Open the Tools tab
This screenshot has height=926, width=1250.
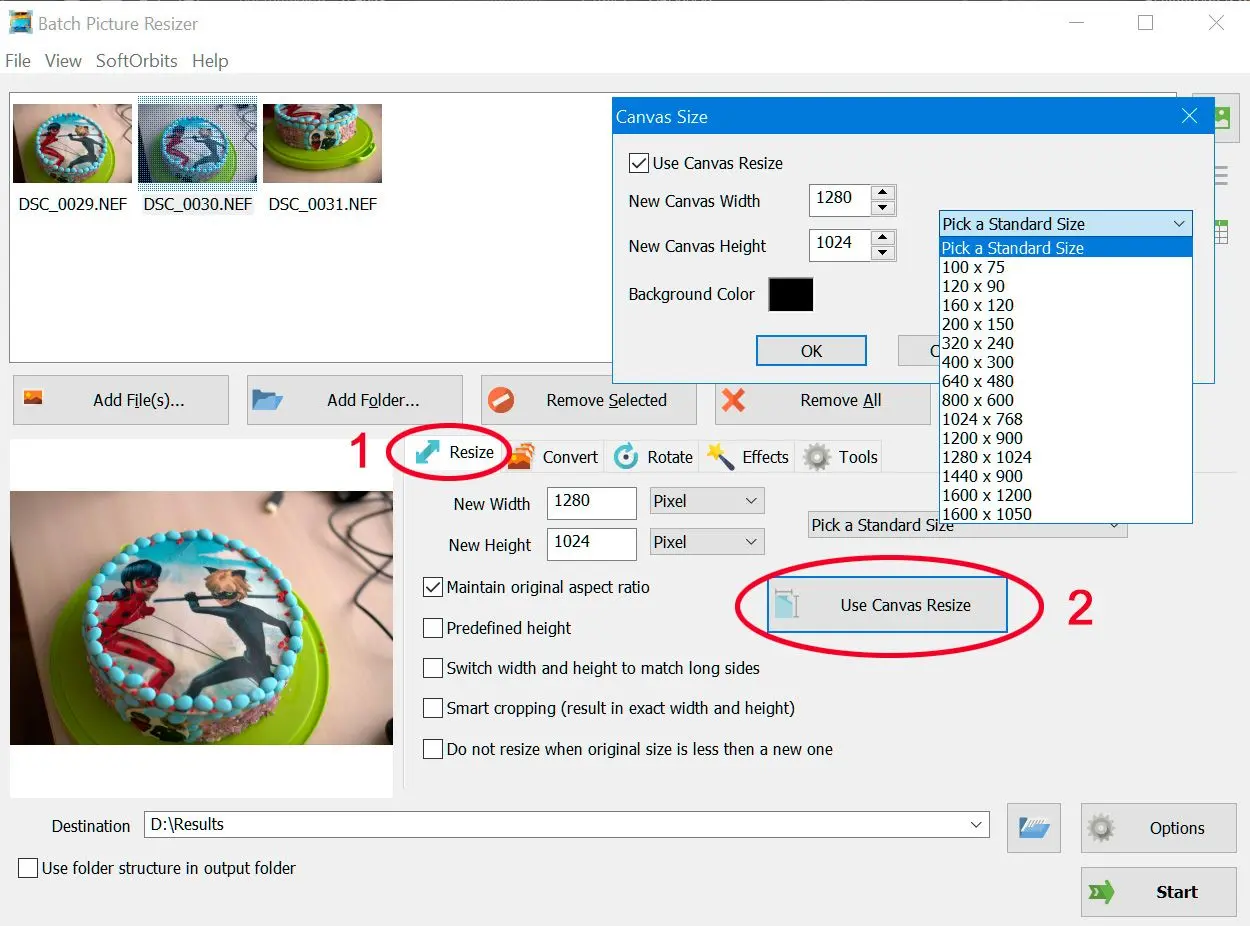coord(841,457)
